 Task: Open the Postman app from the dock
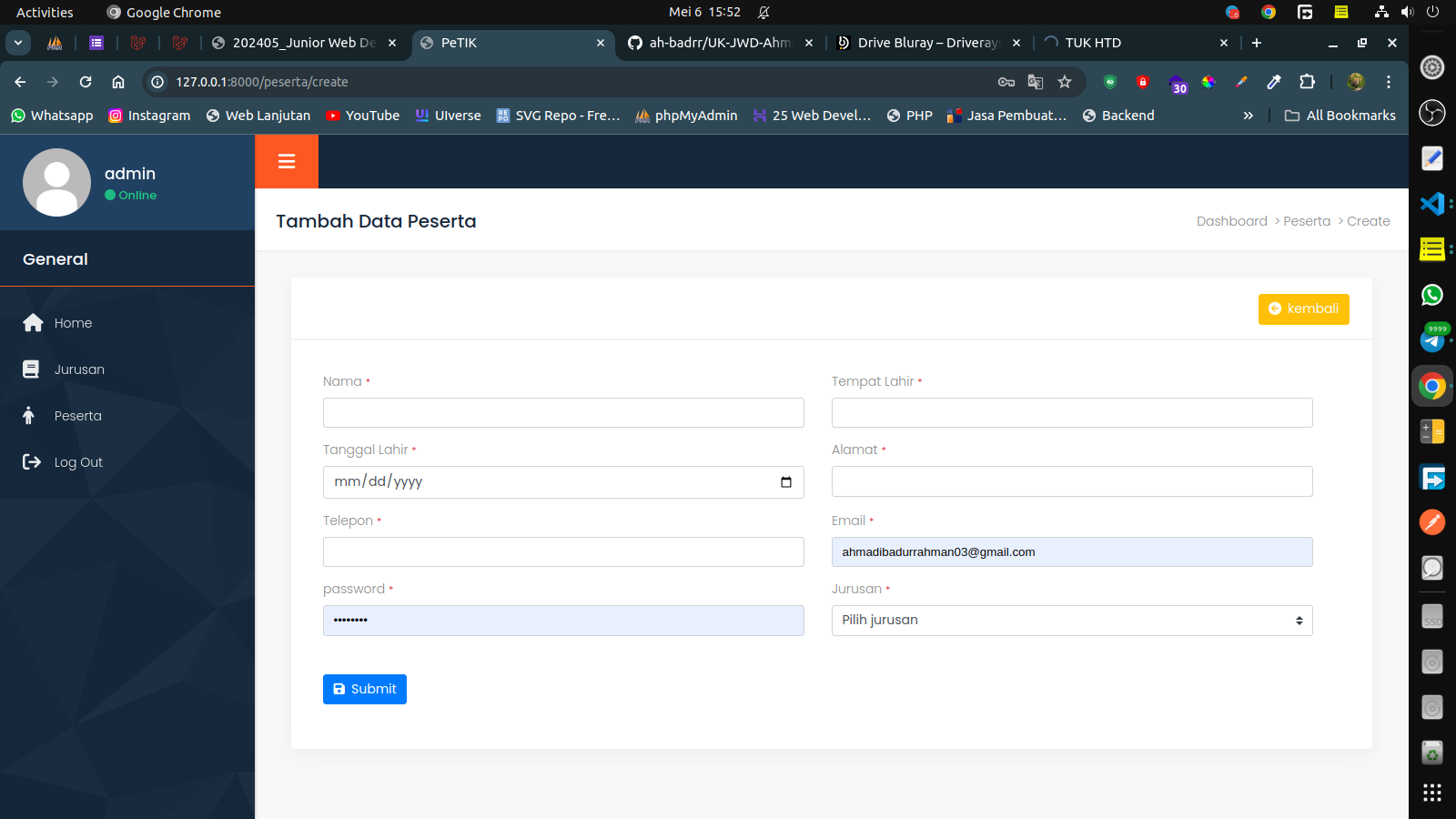click(1432, 522)
